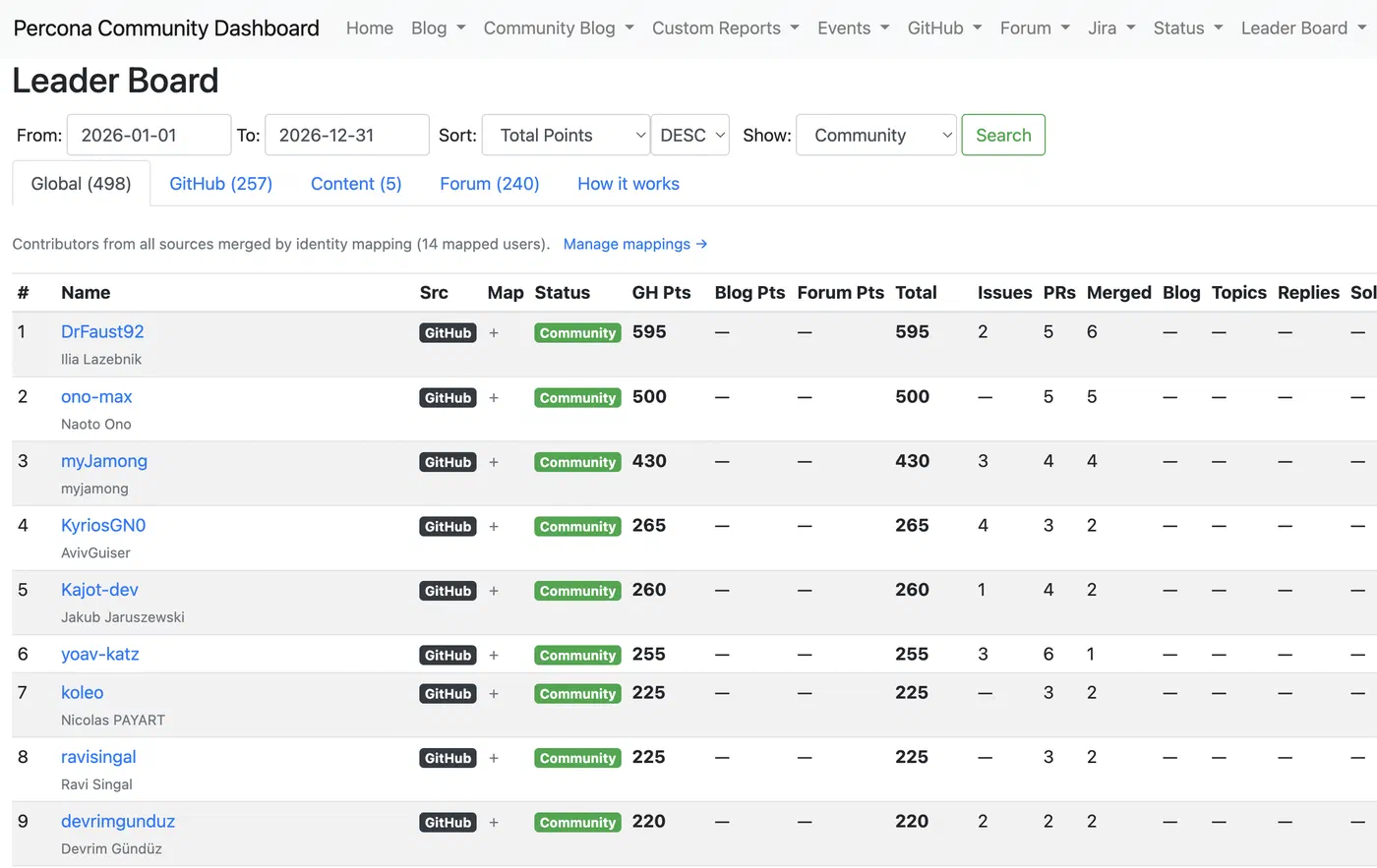Click the map plus icon for ravisingal
The image size is (1377, 868).
click(x=494, y=759)
